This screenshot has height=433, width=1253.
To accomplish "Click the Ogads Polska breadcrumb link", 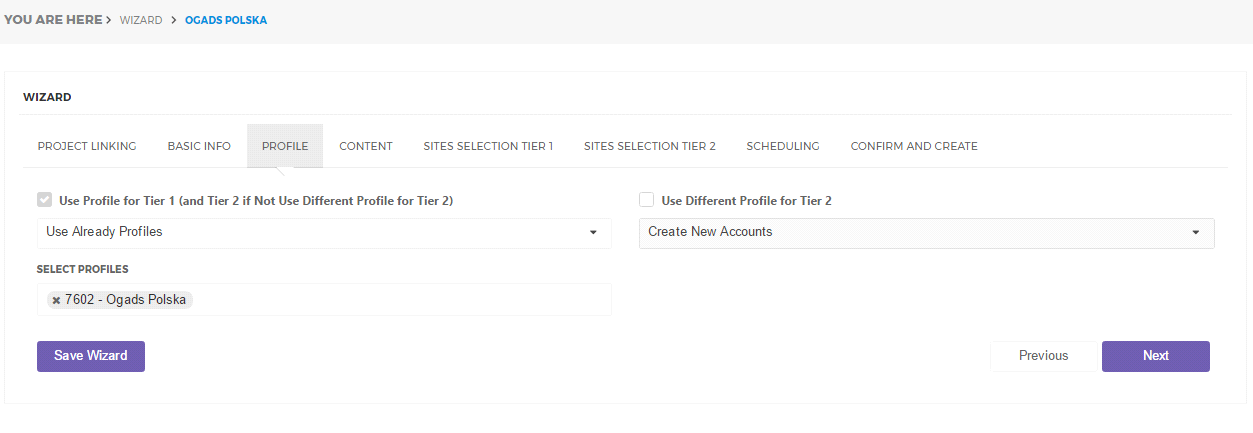I will [x=226, y=20].
